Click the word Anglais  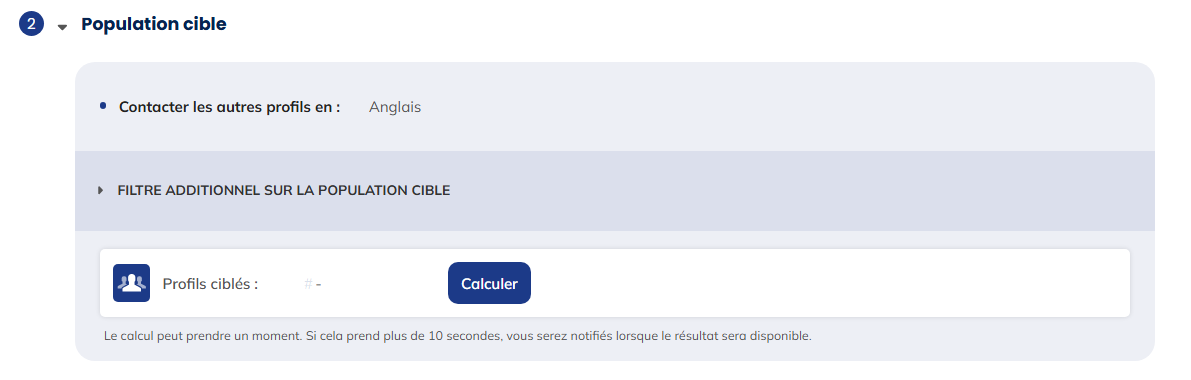tap(395, 107)
